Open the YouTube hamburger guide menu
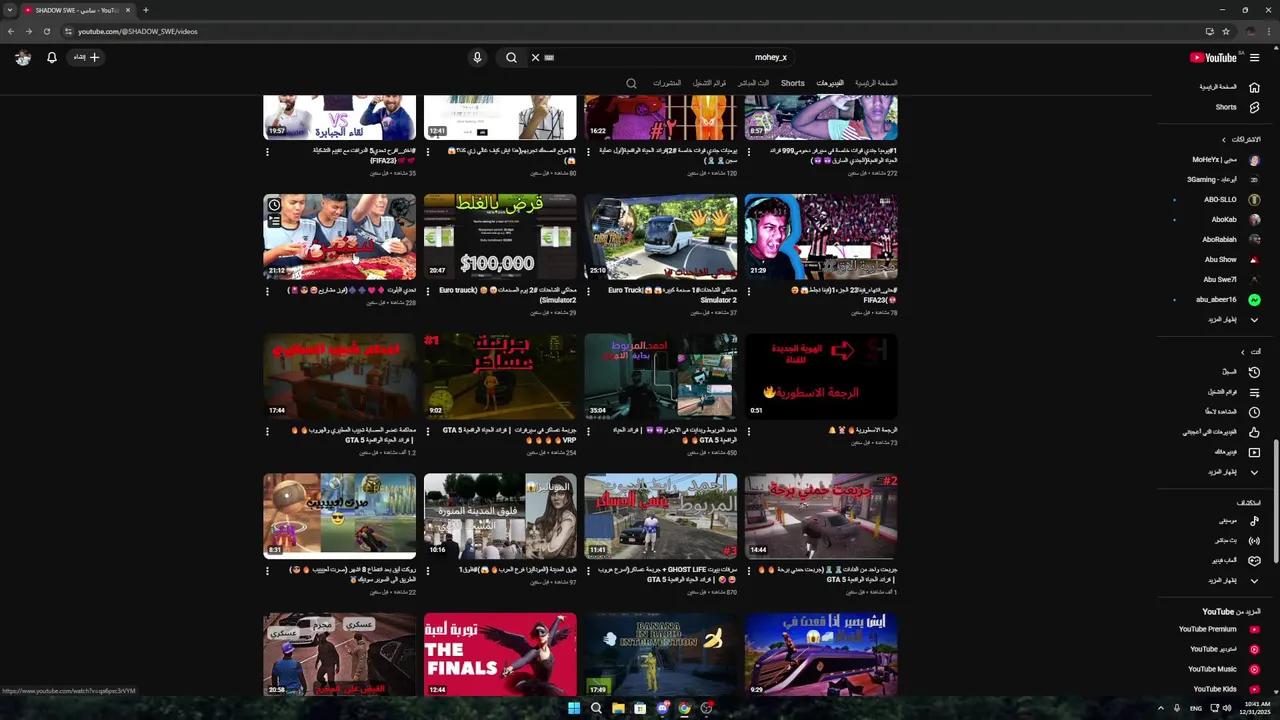 1254,57
